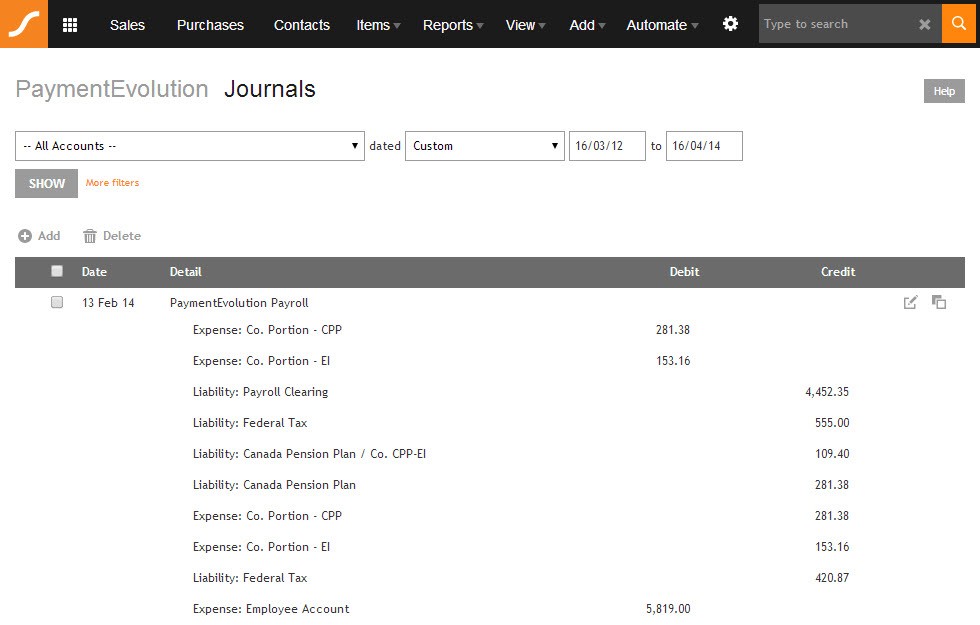Screen dimensions: 980x625
Task: Click the credit amount 555.00
Action: pos(832,422)
